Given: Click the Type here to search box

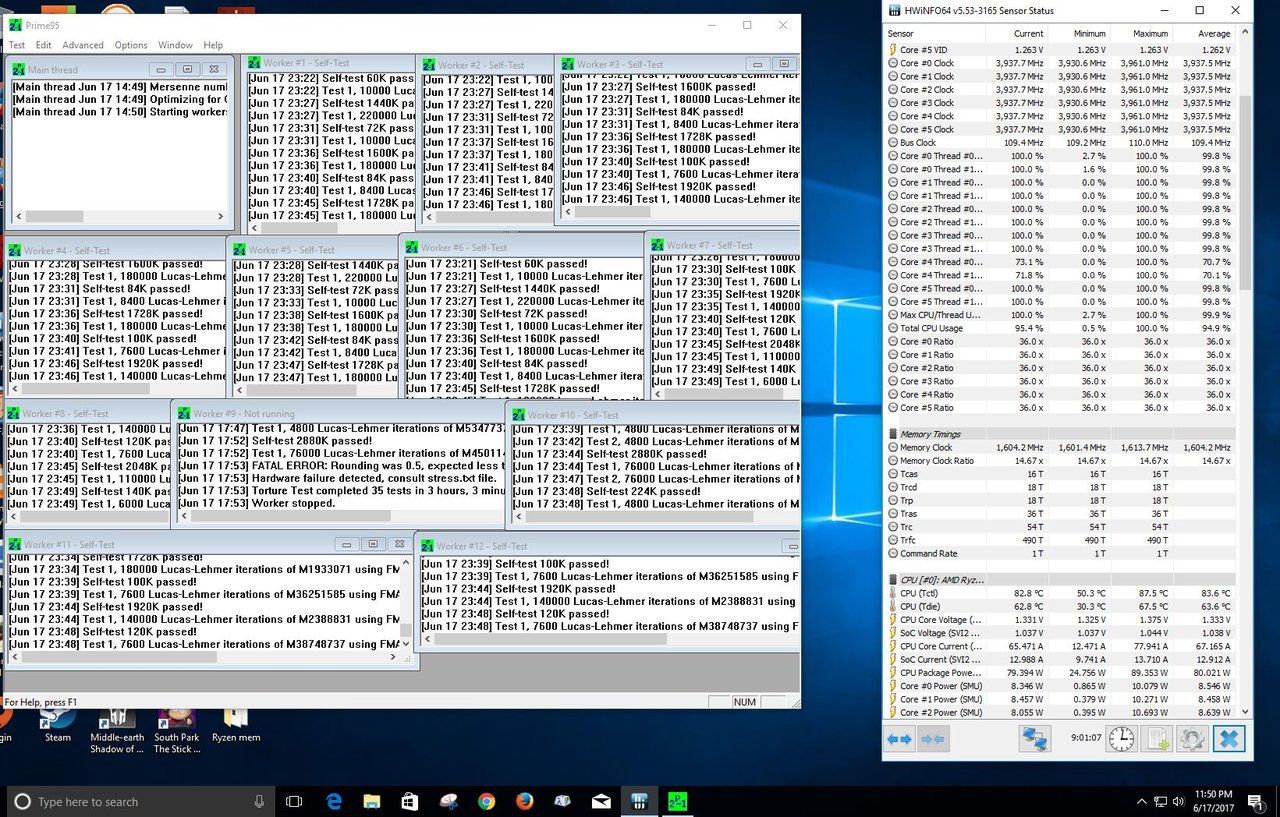Looking at the screenshot, I should pos(140,801).
